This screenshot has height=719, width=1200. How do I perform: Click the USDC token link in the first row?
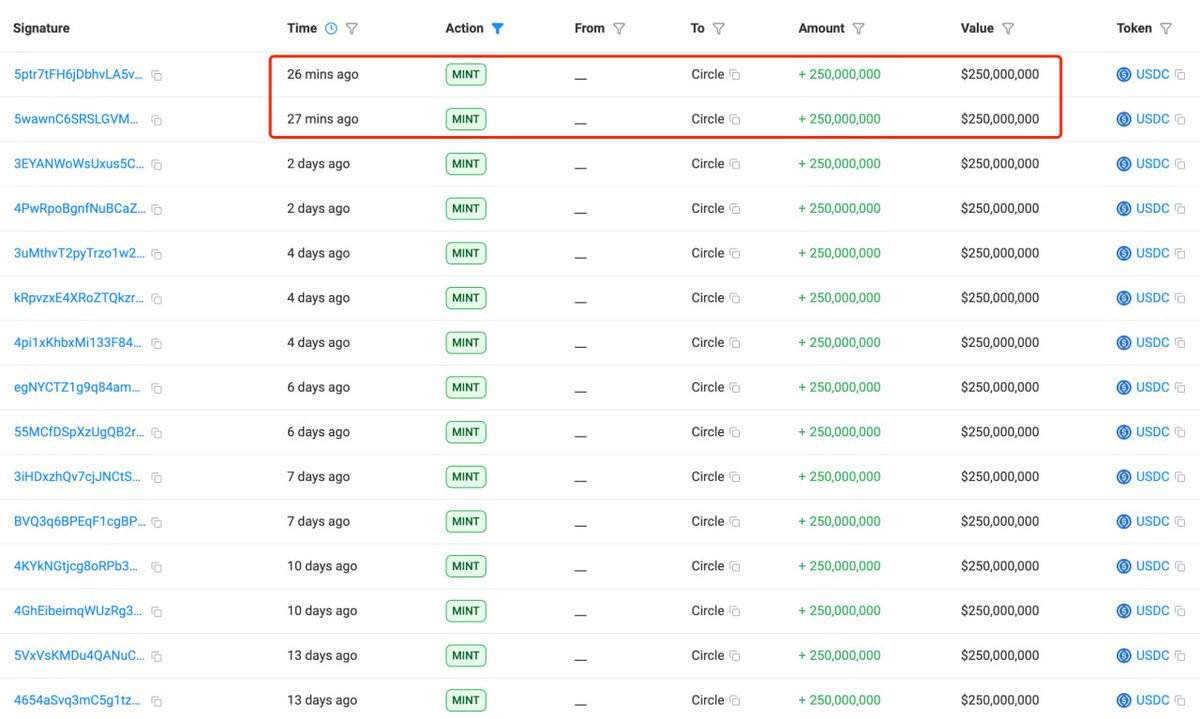1150,73
